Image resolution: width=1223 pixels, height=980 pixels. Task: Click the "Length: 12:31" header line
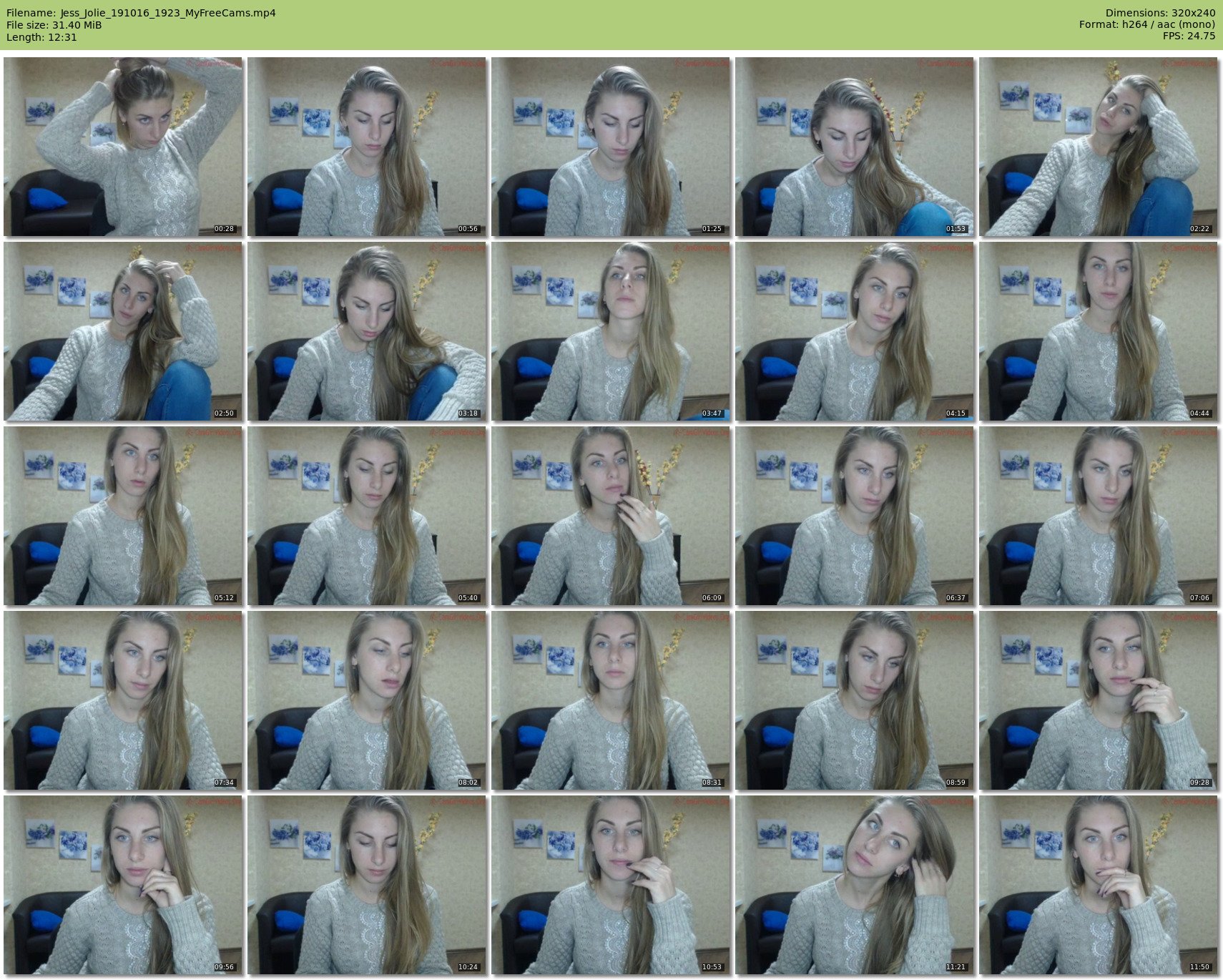[x=41, y=37]
